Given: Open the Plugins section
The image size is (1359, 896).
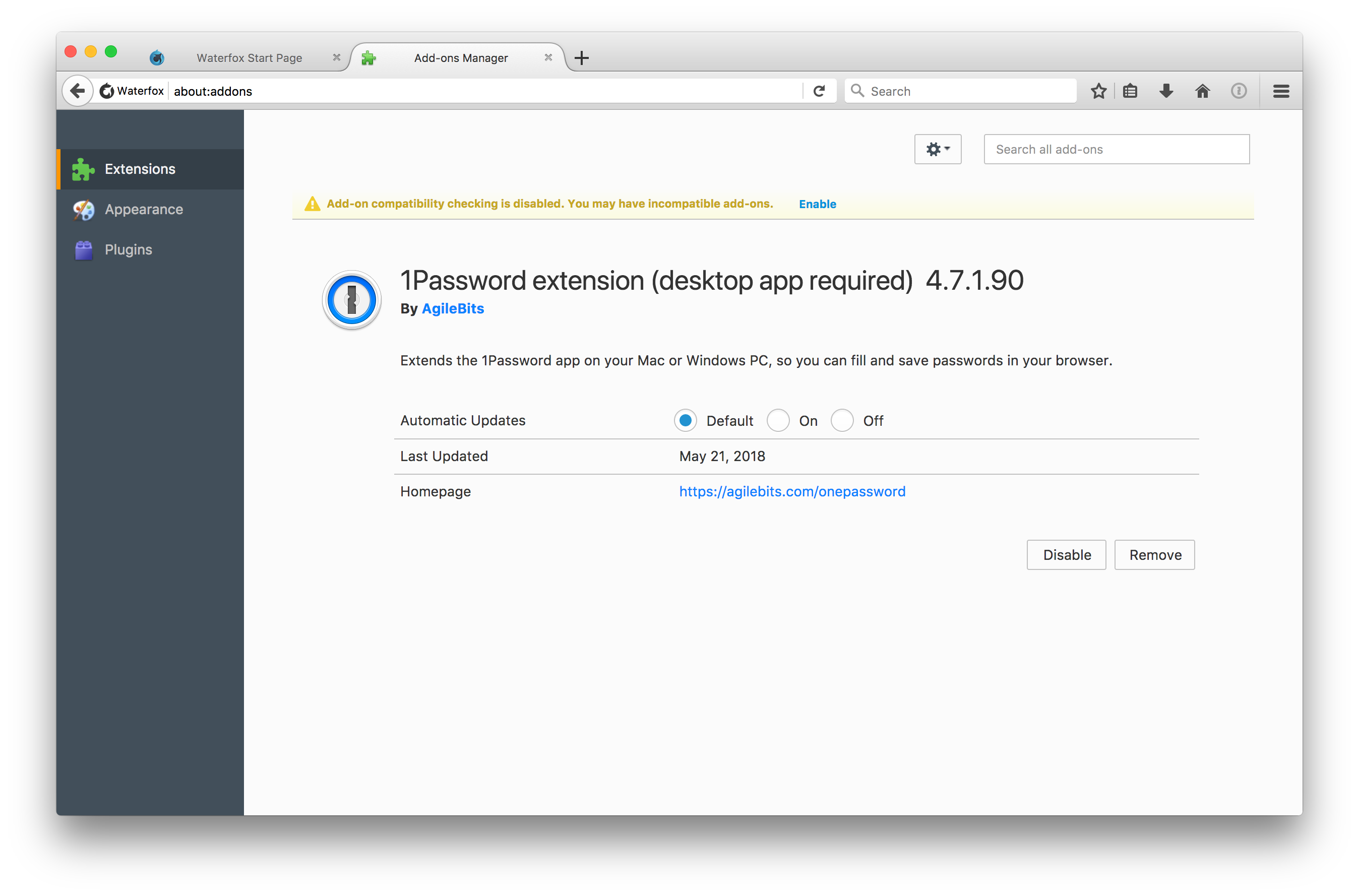Looking at the screenshot, I should pos(128,249).
